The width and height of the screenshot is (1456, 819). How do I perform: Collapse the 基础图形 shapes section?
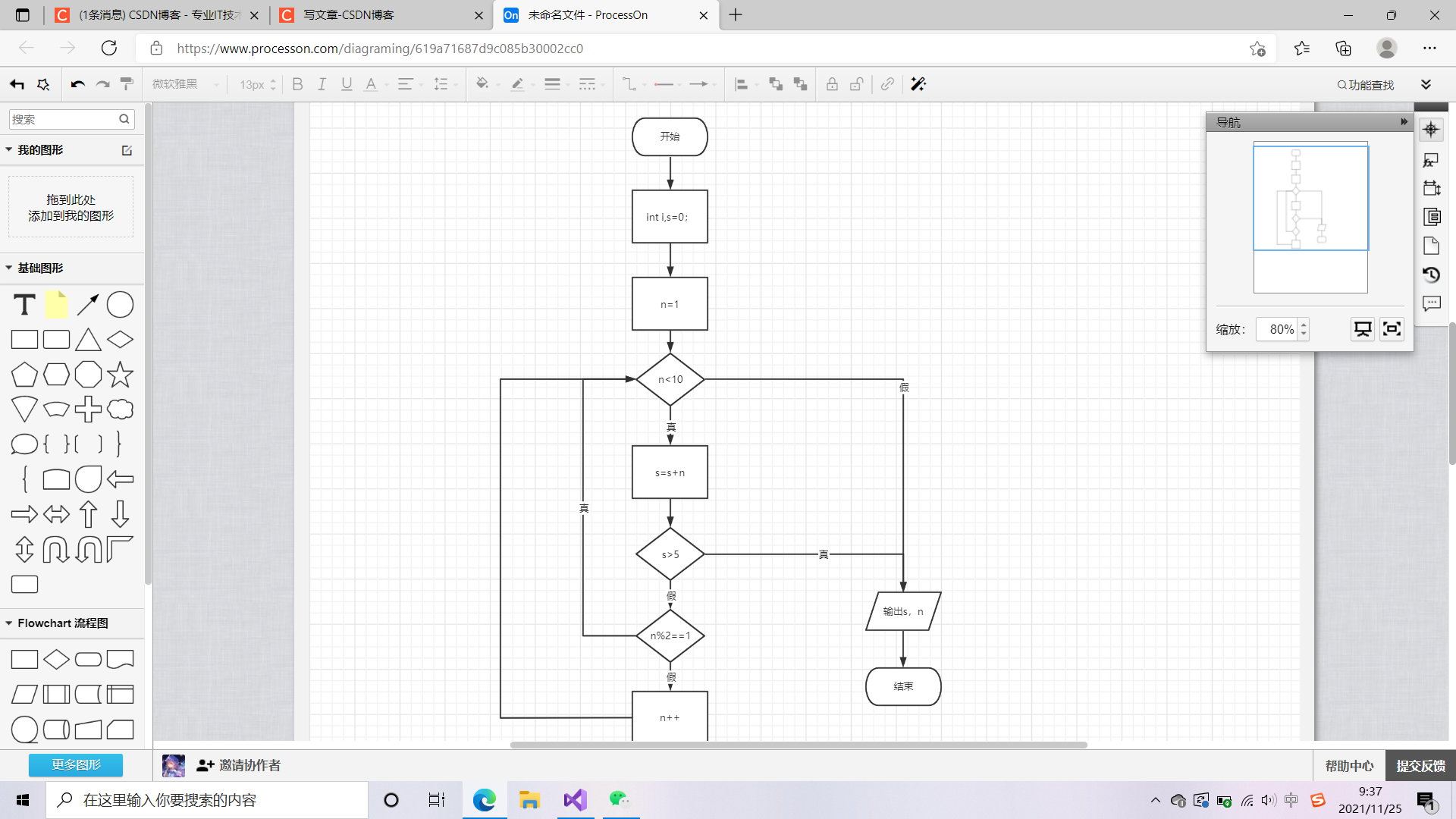coord(9,268)
